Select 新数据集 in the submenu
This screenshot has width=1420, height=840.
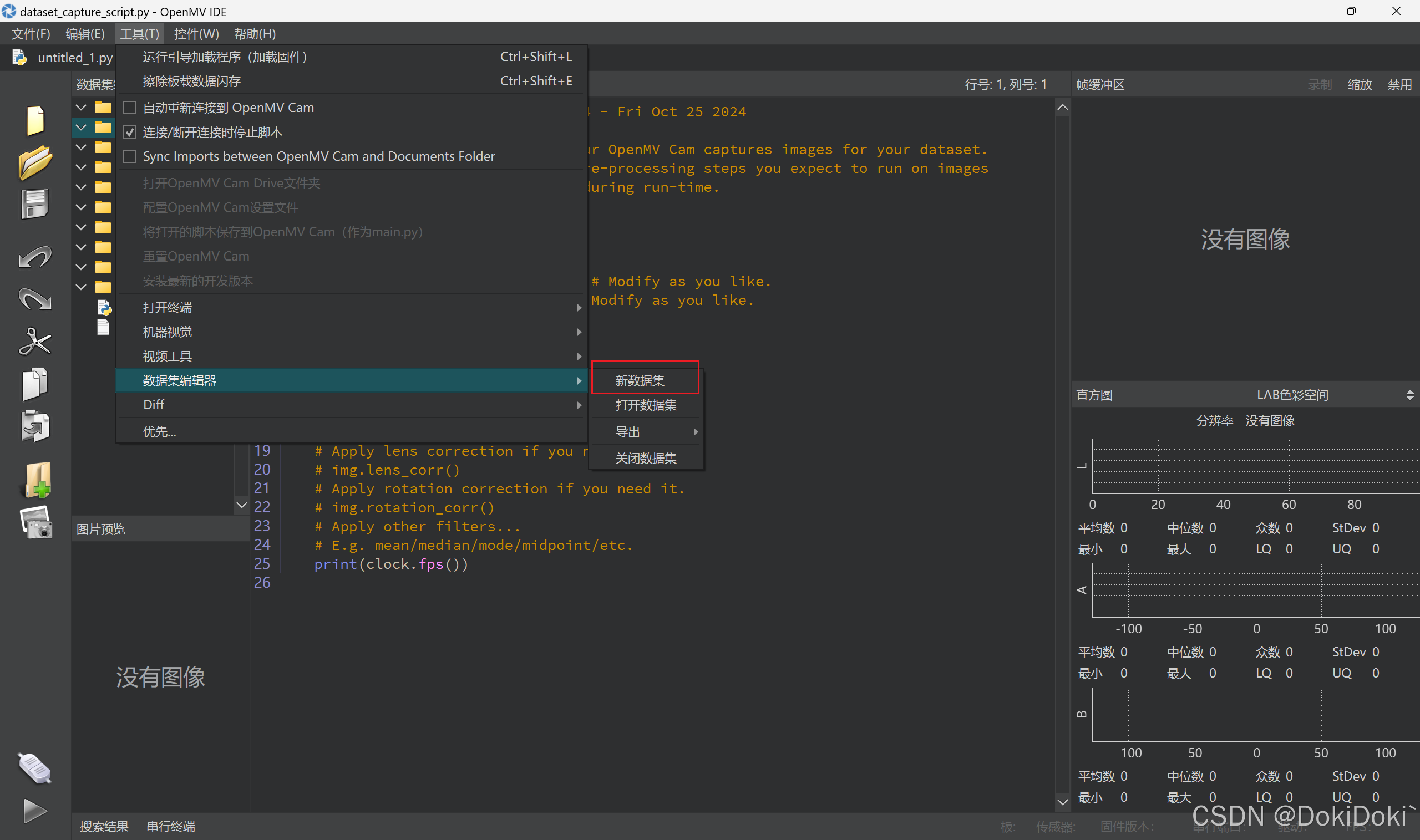pos(640,381)
